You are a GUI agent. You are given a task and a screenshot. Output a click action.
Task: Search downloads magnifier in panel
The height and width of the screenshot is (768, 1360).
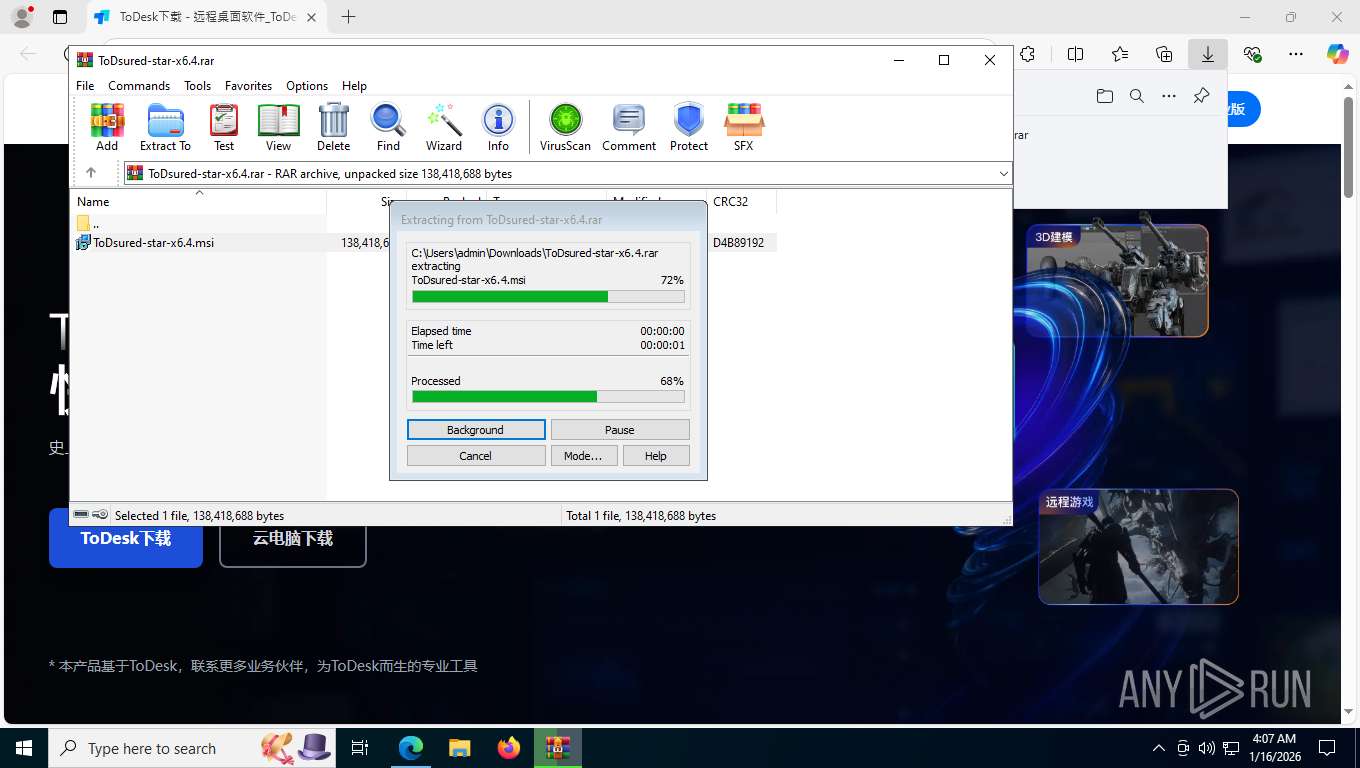tap(1137, 96)
